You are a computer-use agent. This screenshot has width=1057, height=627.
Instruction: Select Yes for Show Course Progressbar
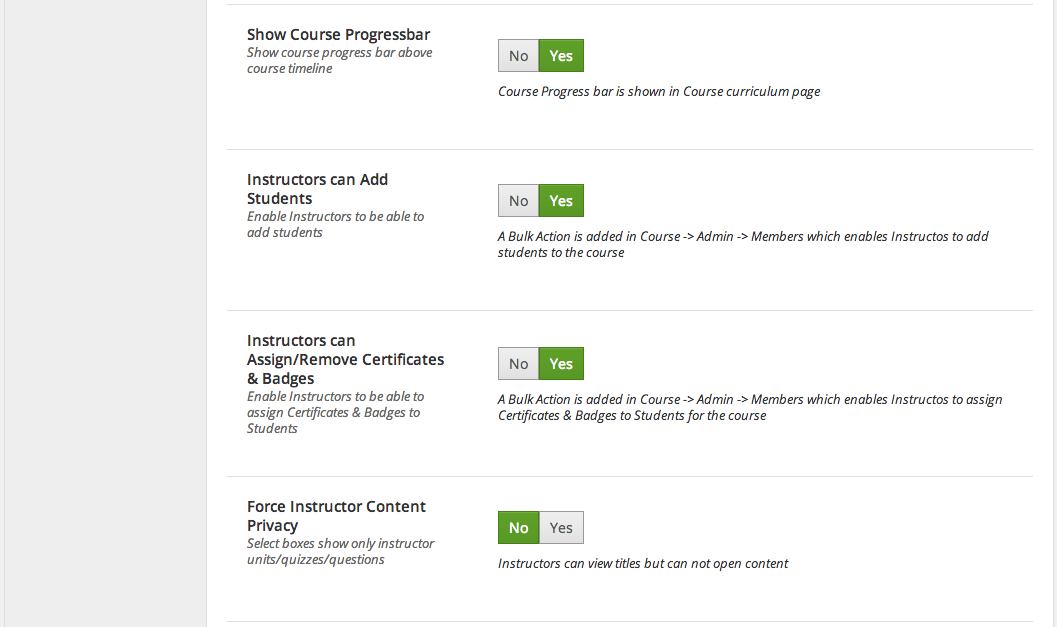click(561, 55)
